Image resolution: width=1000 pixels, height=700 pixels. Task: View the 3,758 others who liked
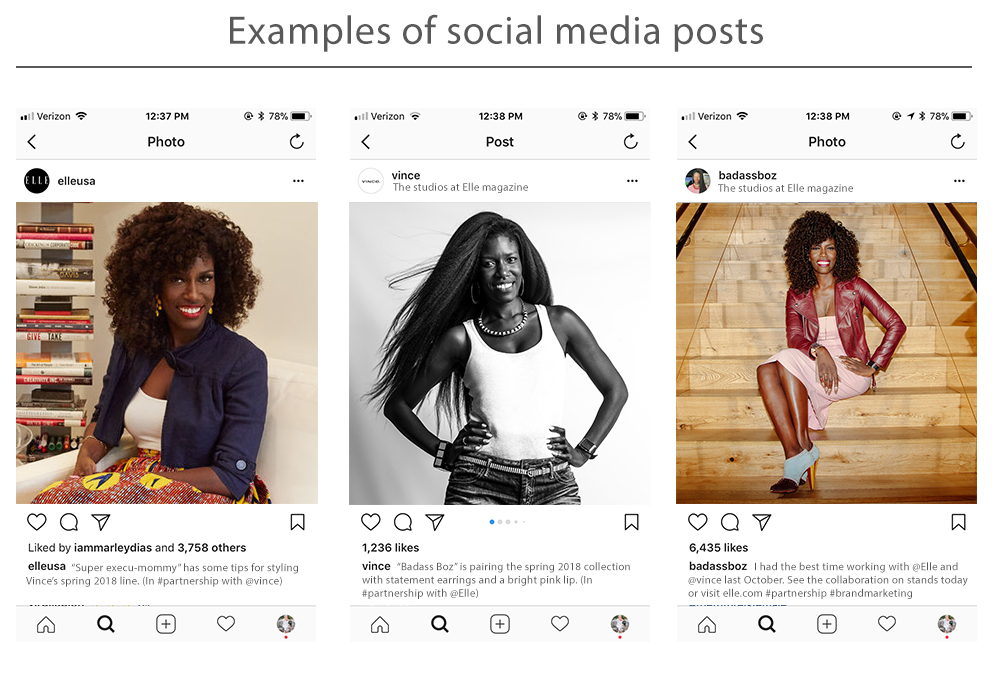[212, 548]
